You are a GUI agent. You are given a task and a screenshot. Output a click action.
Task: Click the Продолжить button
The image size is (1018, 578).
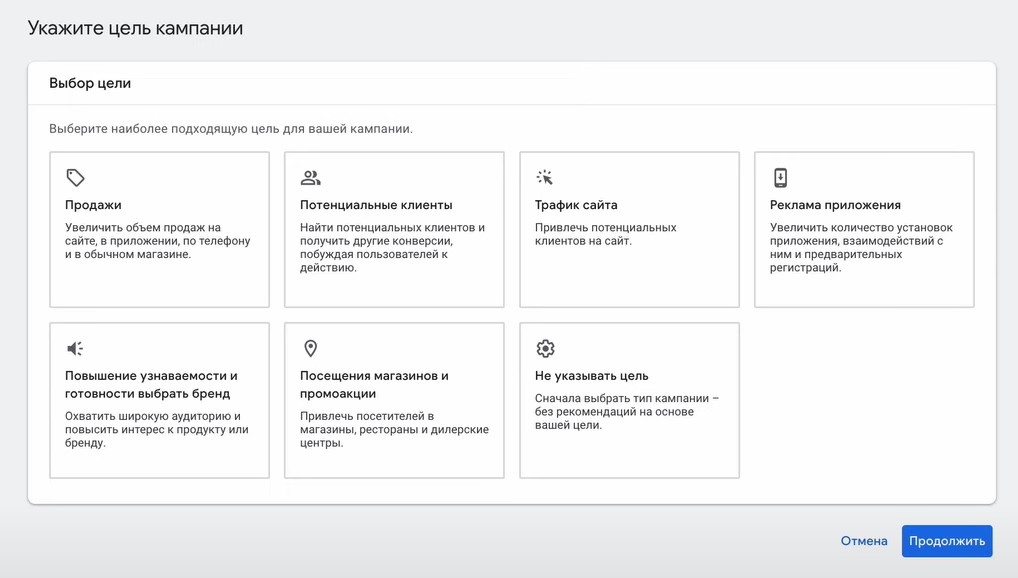[x=946, y=540]
